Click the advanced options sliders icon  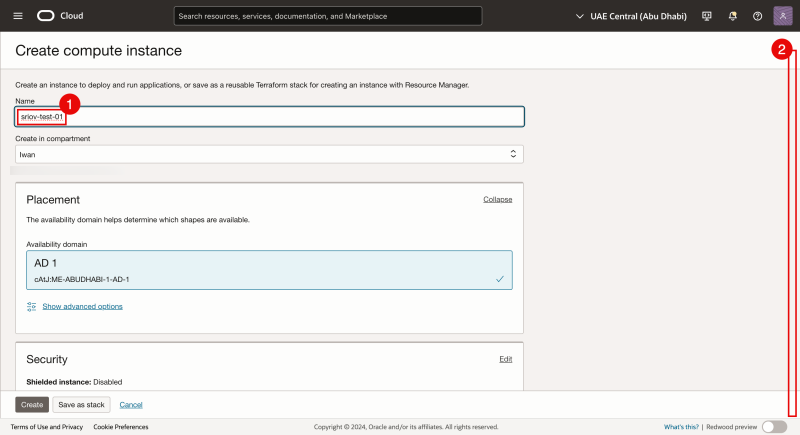coord(32,306)
